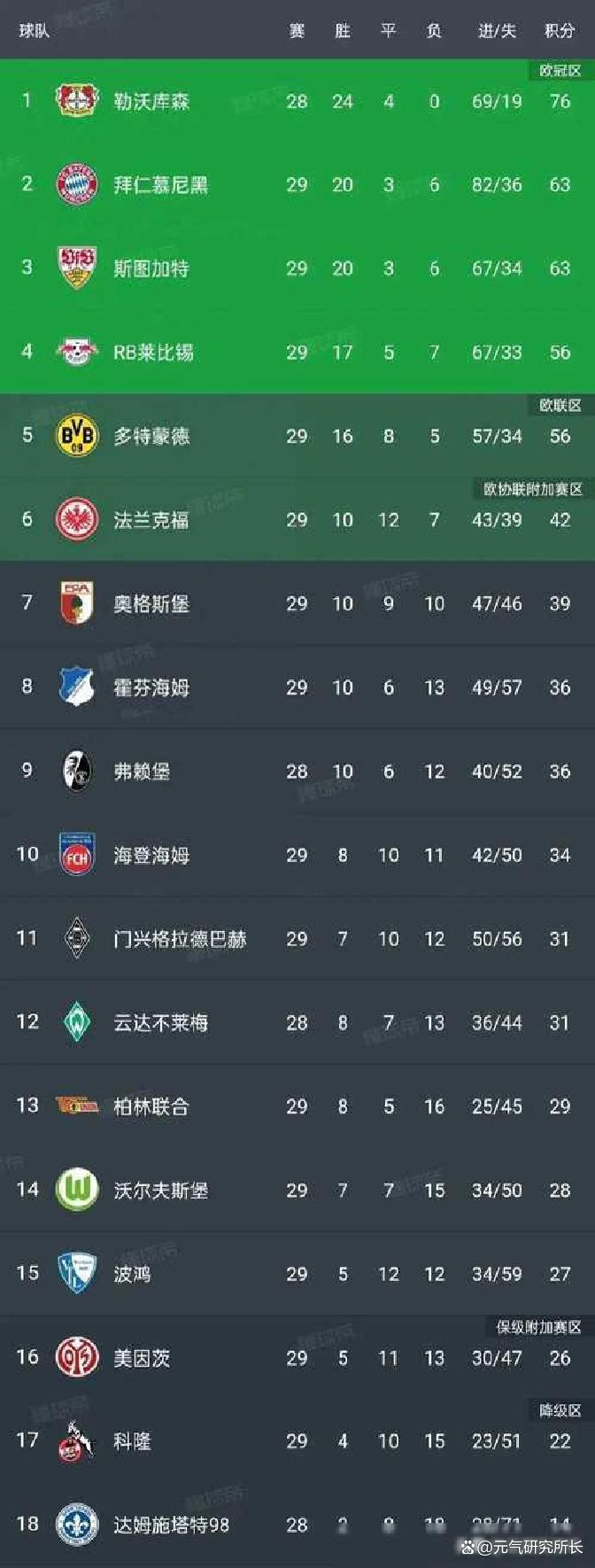Select the SC Freiburg club logo
595x1568 pixels.
77,771
